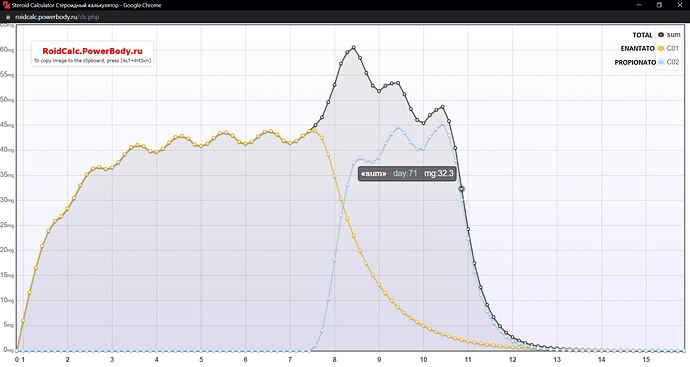The height and width of the screenshot is (367, 690).
Task: Click the 'C02' legend label
Action: pos(673,62)
